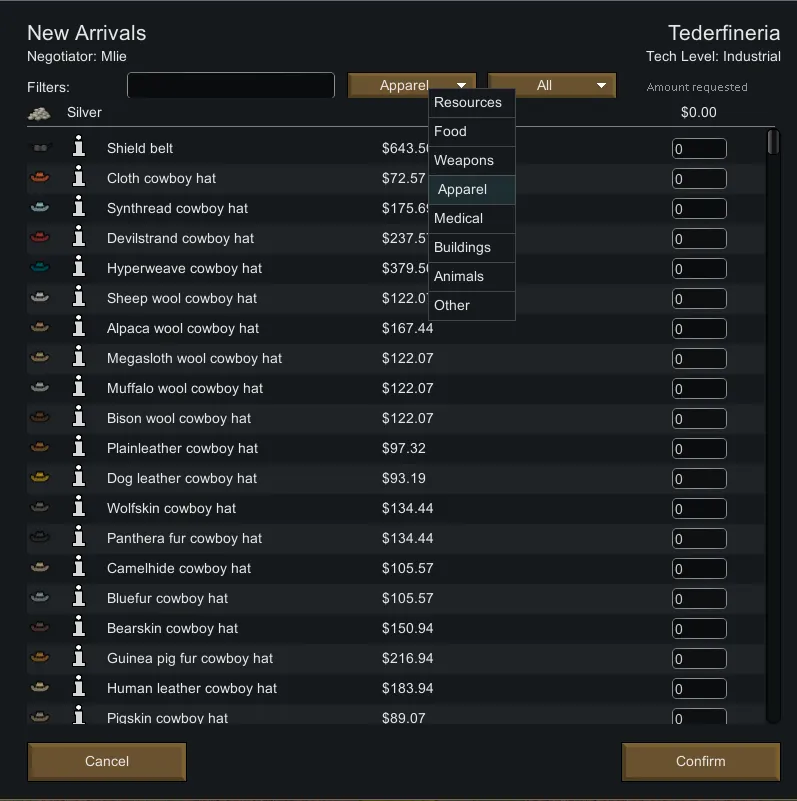Click the Silver currency icon
The width and height of the screenshot is (797, 801).
(39, 113)
